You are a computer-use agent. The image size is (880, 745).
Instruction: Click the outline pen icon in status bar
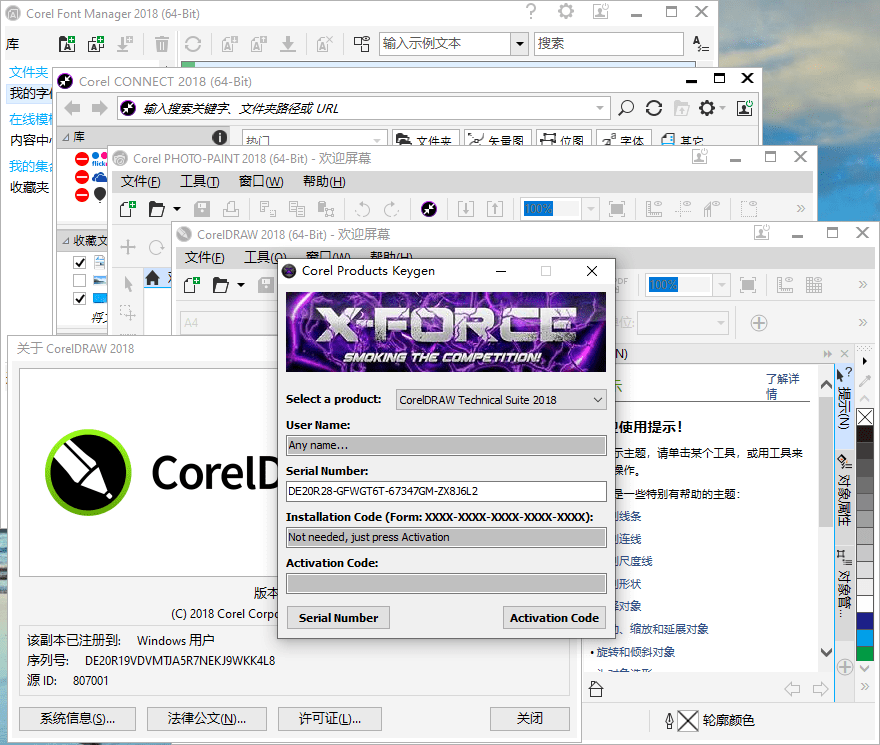click(x=669, y=720)
